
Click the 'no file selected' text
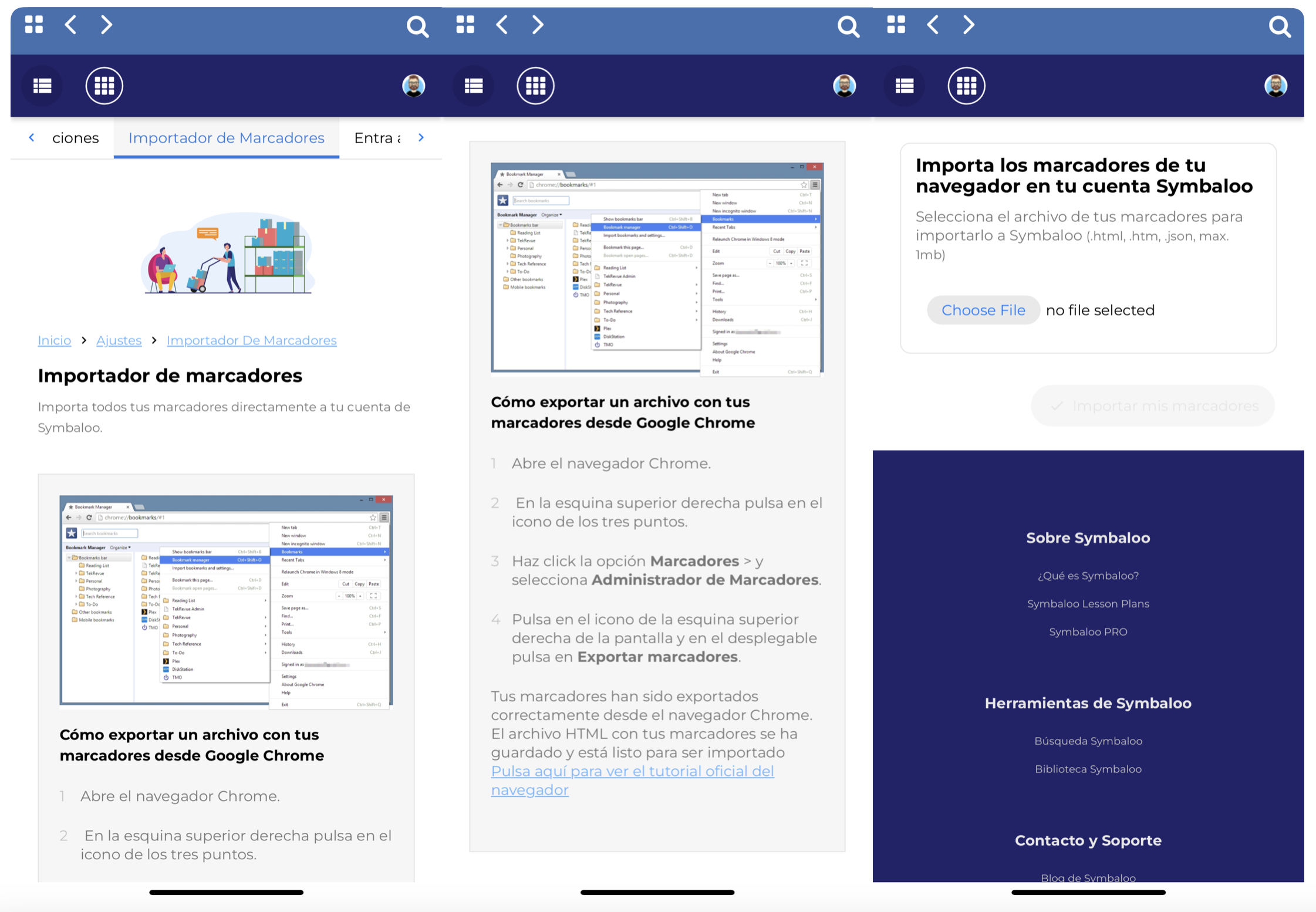click(1100, 310)
